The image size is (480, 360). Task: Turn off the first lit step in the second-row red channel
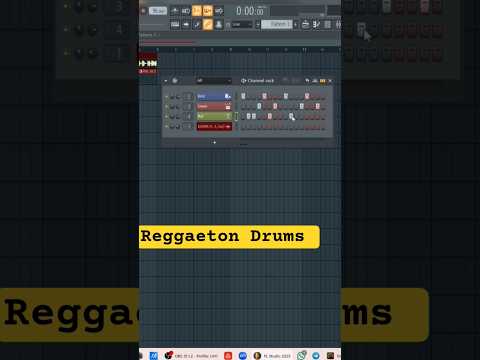pyautogui.click(x=259, y=106)
